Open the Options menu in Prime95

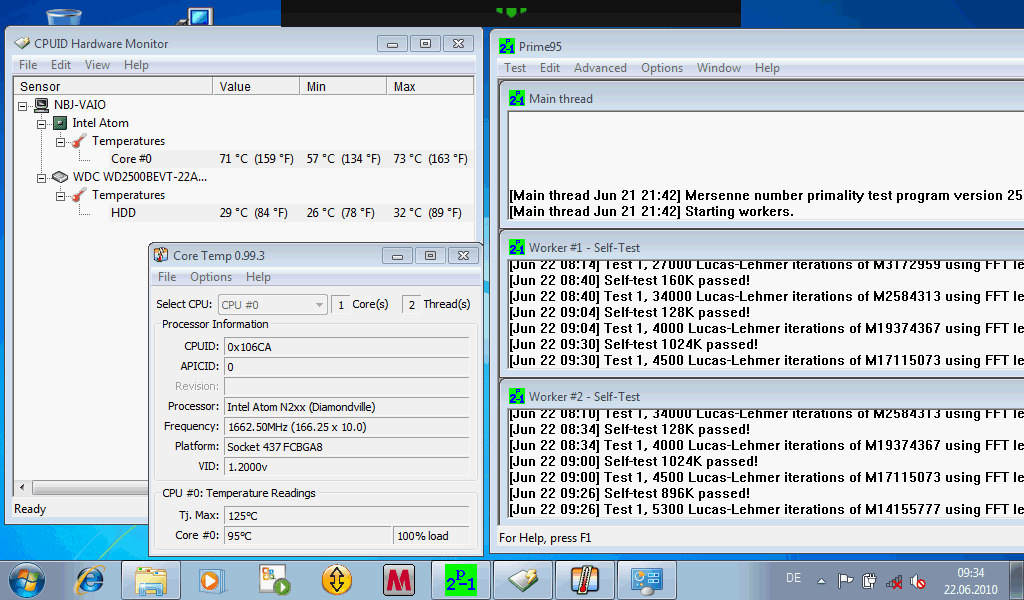click(662, 68)
